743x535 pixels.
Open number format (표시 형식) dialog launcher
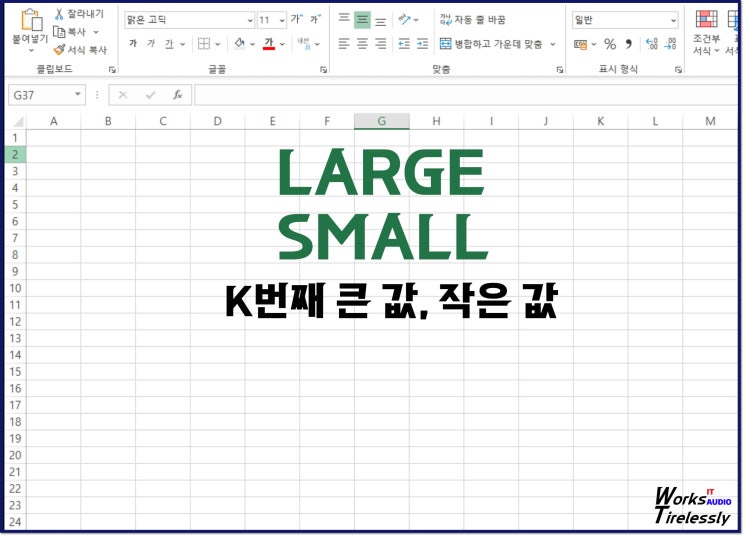[679, 70]
